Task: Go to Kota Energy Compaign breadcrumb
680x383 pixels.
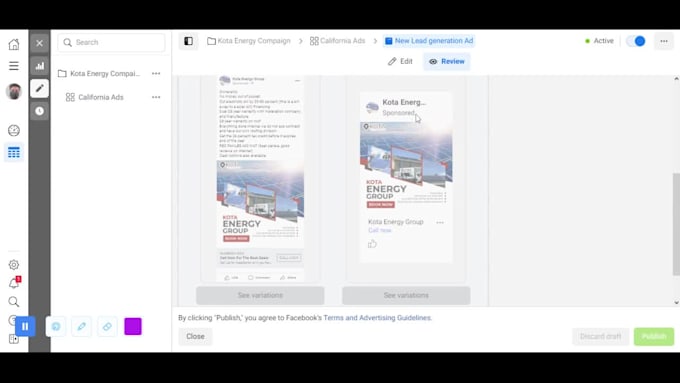Action: click(x=249, y=41)
